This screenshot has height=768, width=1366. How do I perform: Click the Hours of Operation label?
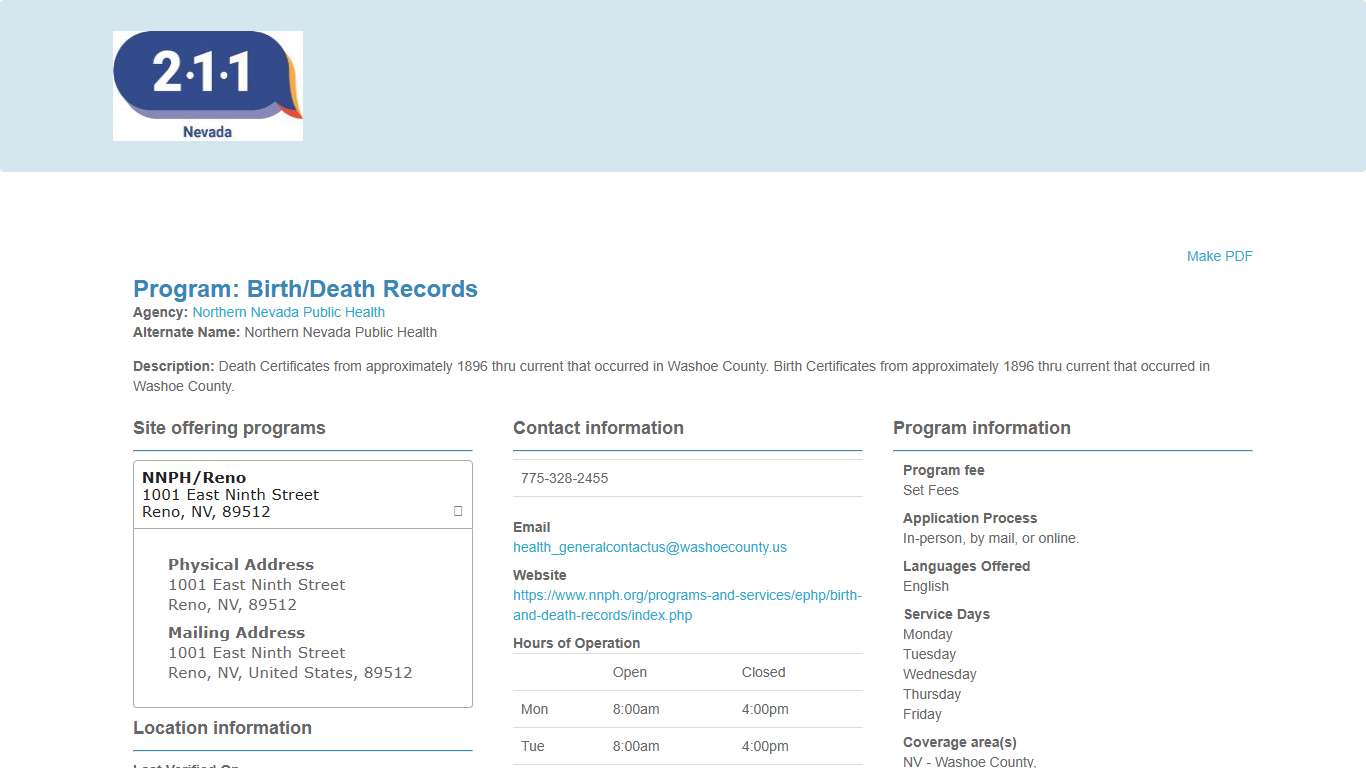click(576, 643)
